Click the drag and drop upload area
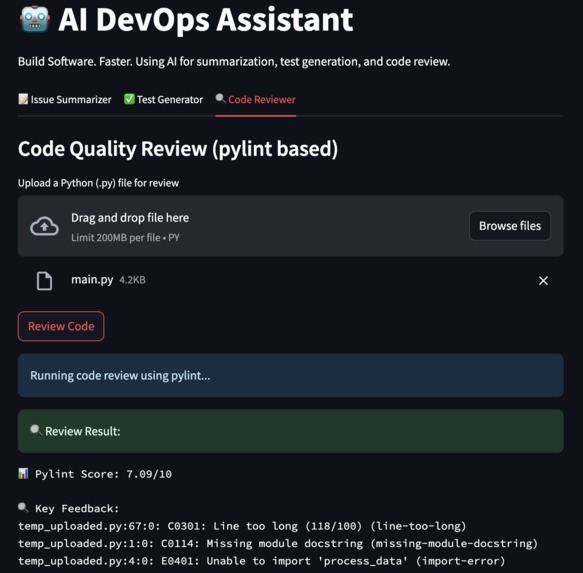583x573 pixels. tap(290, 226)
